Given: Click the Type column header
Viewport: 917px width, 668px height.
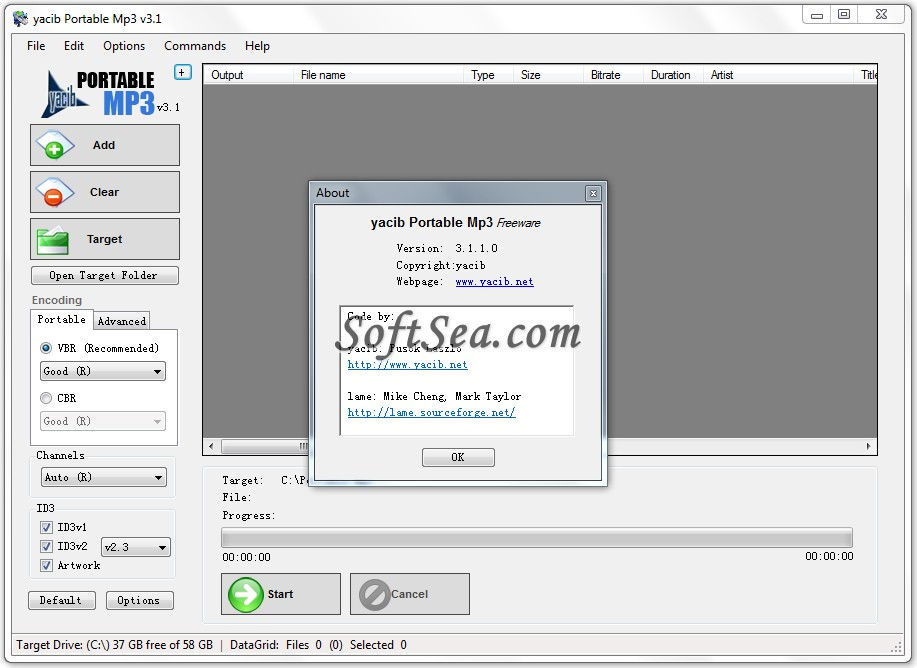Looking at the screenshot, I should click(x=488, y=75).
